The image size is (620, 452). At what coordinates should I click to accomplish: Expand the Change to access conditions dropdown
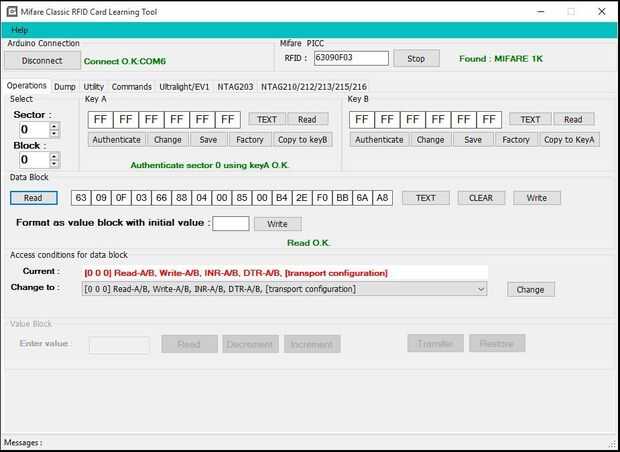pyautogui.click(x=481, y=289)
